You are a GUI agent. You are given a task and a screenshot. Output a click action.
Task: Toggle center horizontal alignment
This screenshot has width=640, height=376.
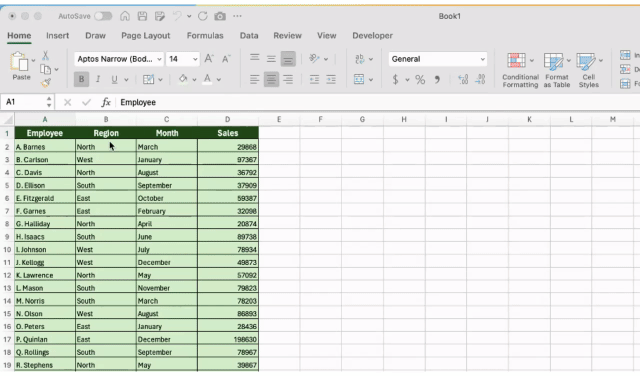pyautogui.click(x=271, y=79)
